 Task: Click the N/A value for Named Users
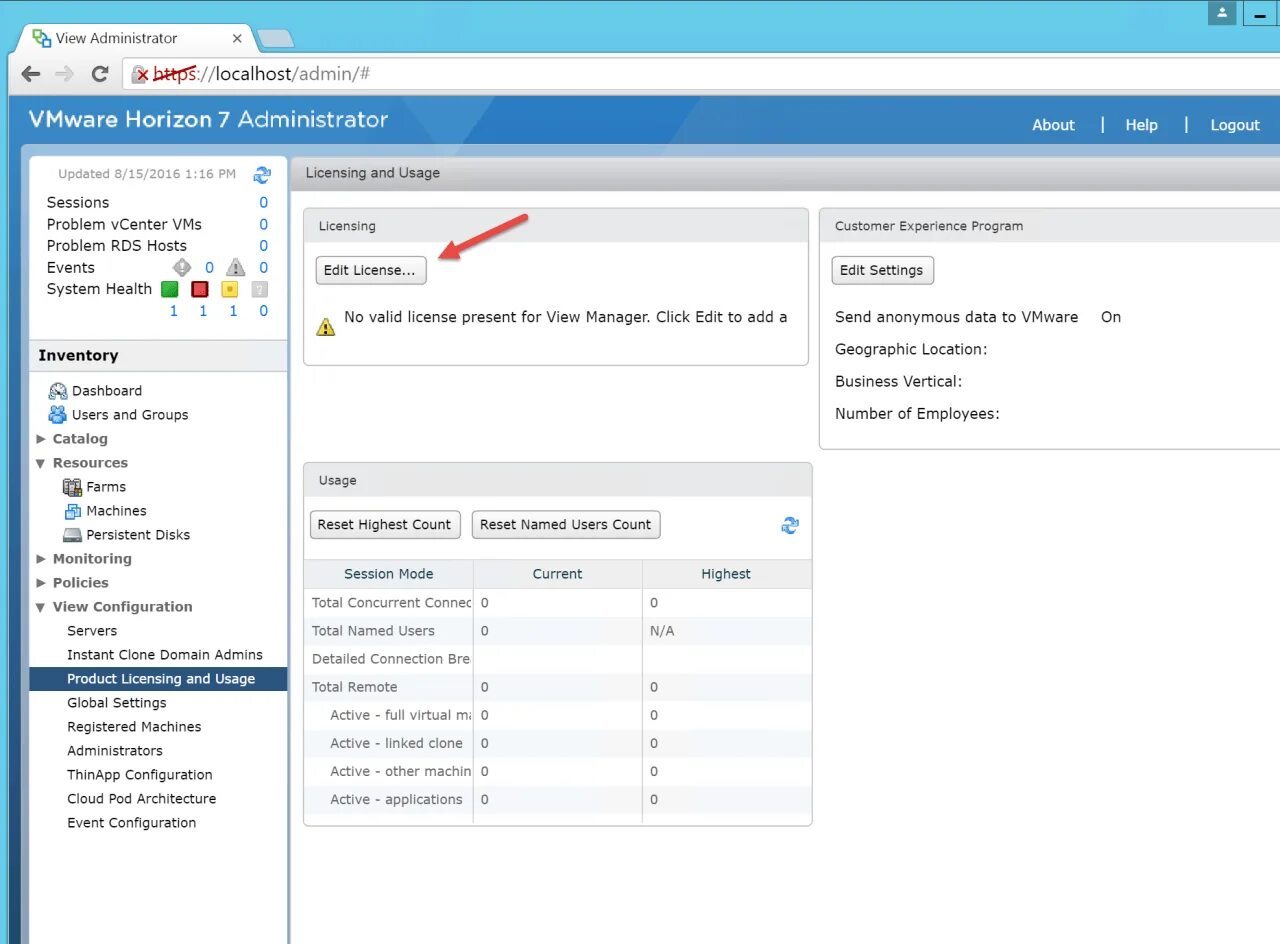pyautogui.click(x=662, y=631)
